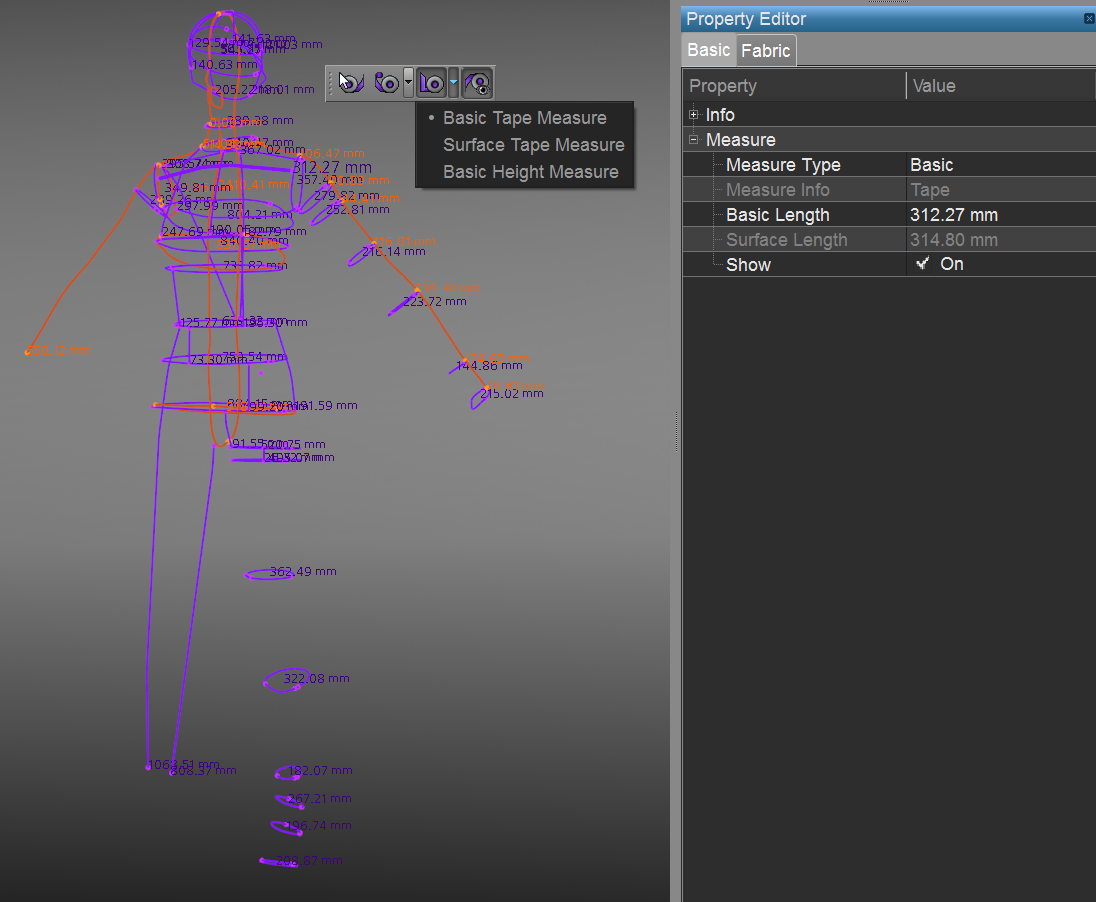
Task: Click the 362.49 mm thigh measurement label
Action: tap(303, 571)
